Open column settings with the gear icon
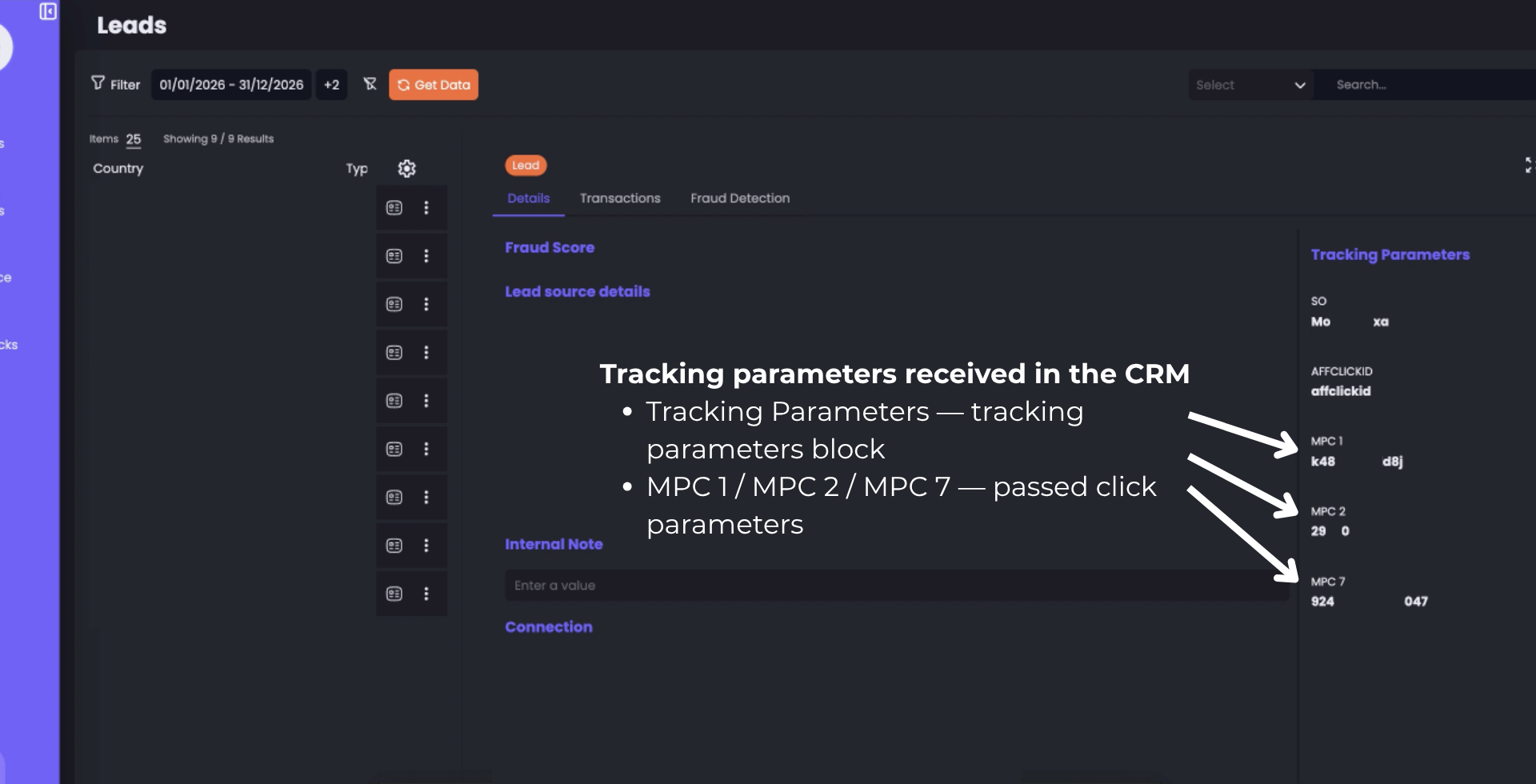 406,169
